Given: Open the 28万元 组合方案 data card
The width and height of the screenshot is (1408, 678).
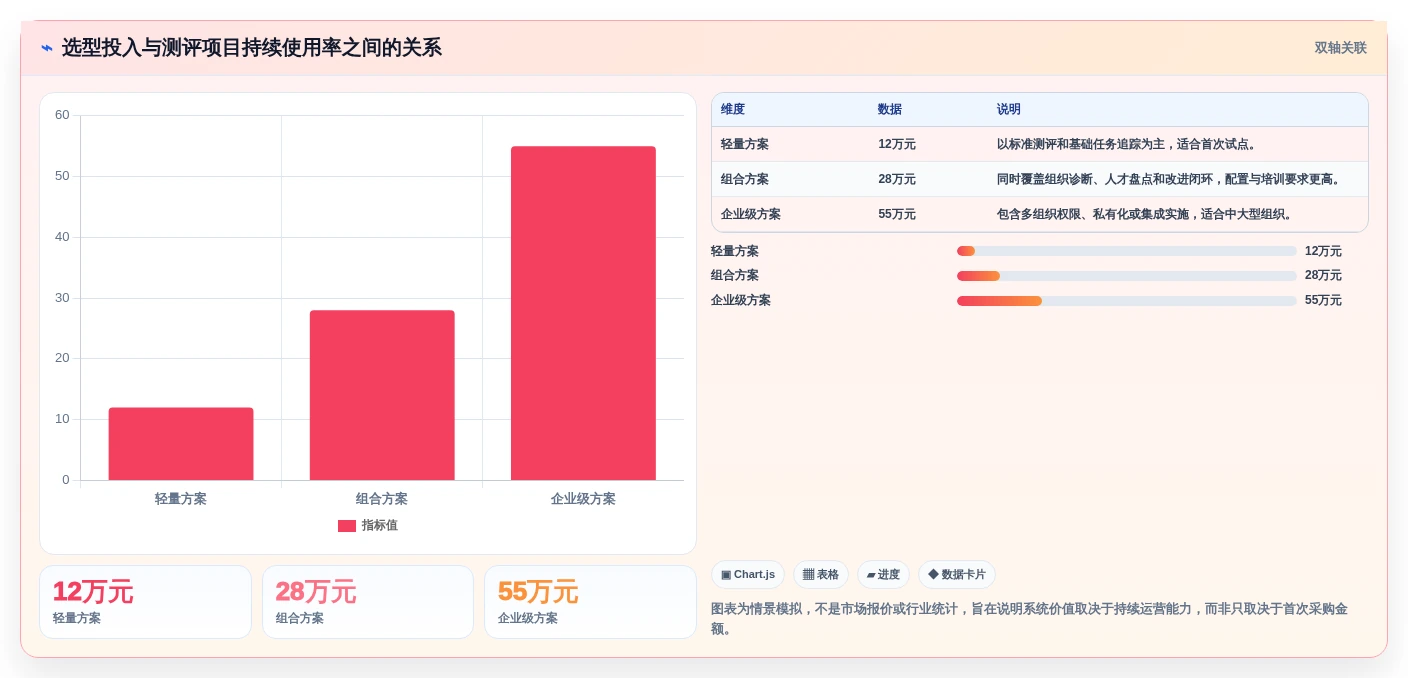Looking at the screenshot, I should [368, 602].
